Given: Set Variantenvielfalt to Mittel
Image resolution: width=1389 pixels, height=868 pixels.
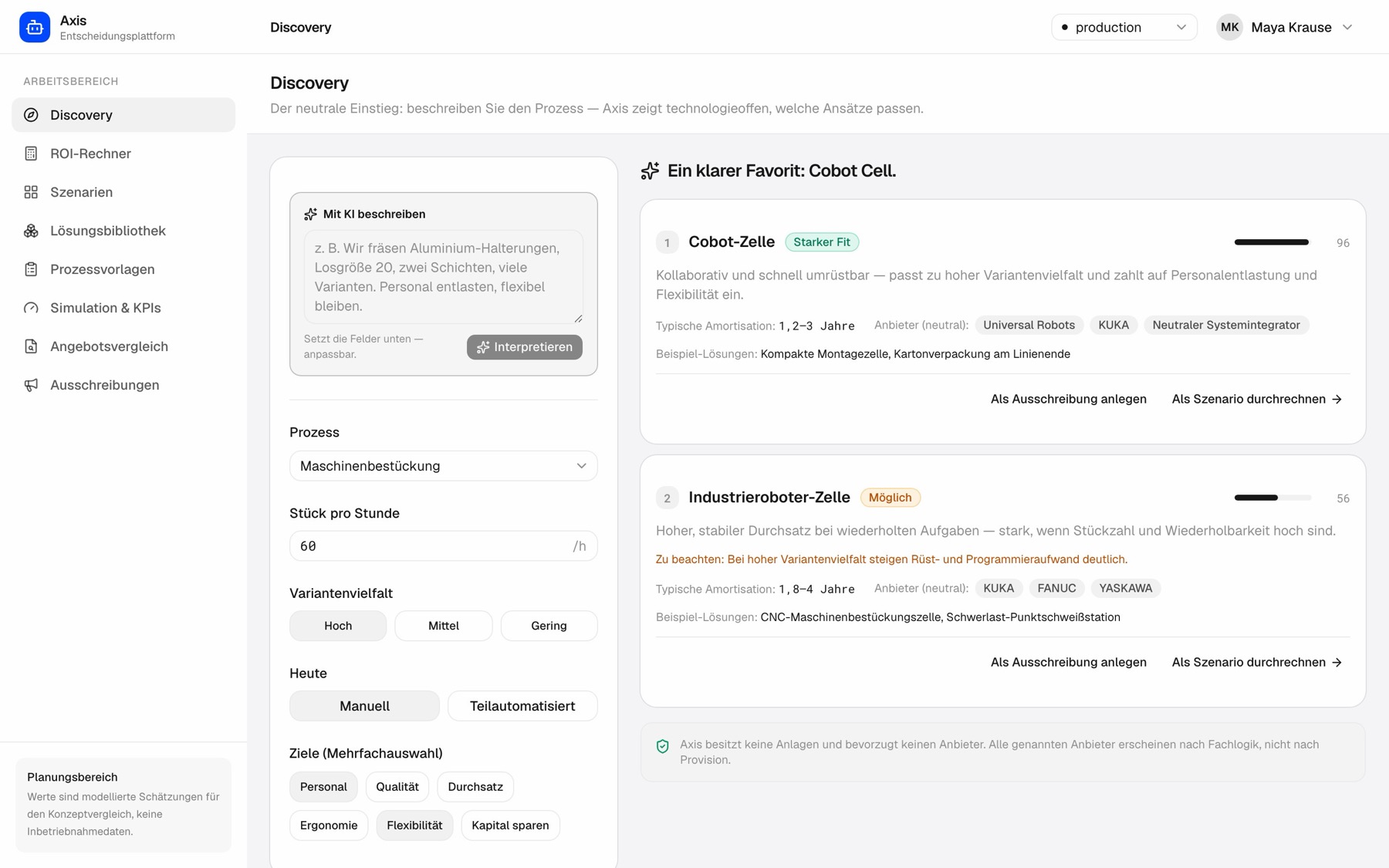Looking at the screenshot, I should click(x=444, y=626).
